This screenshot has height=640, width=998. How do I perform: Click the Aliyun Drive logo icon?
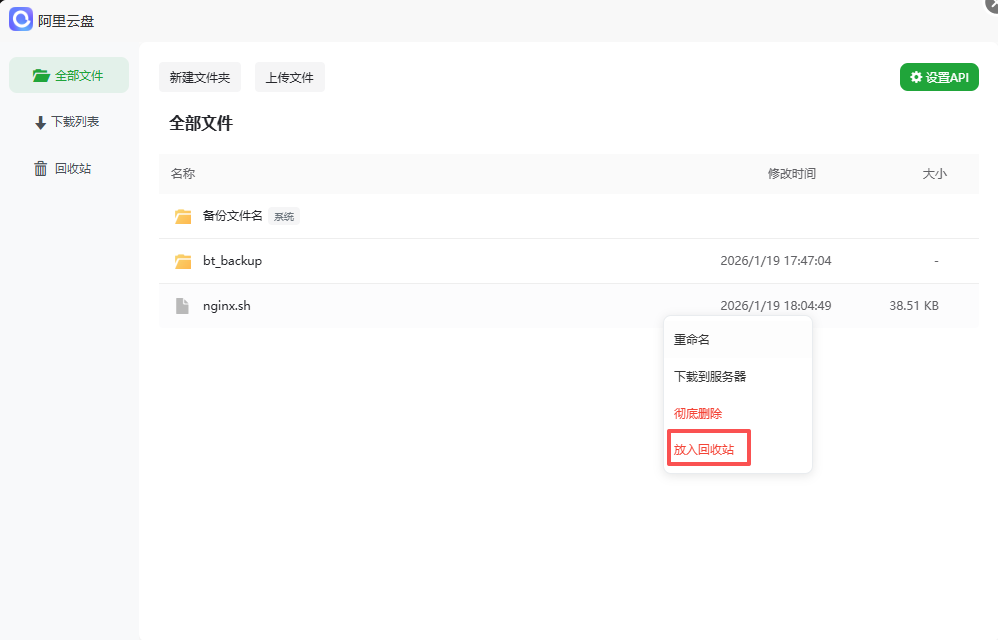(x=20, y=19)
